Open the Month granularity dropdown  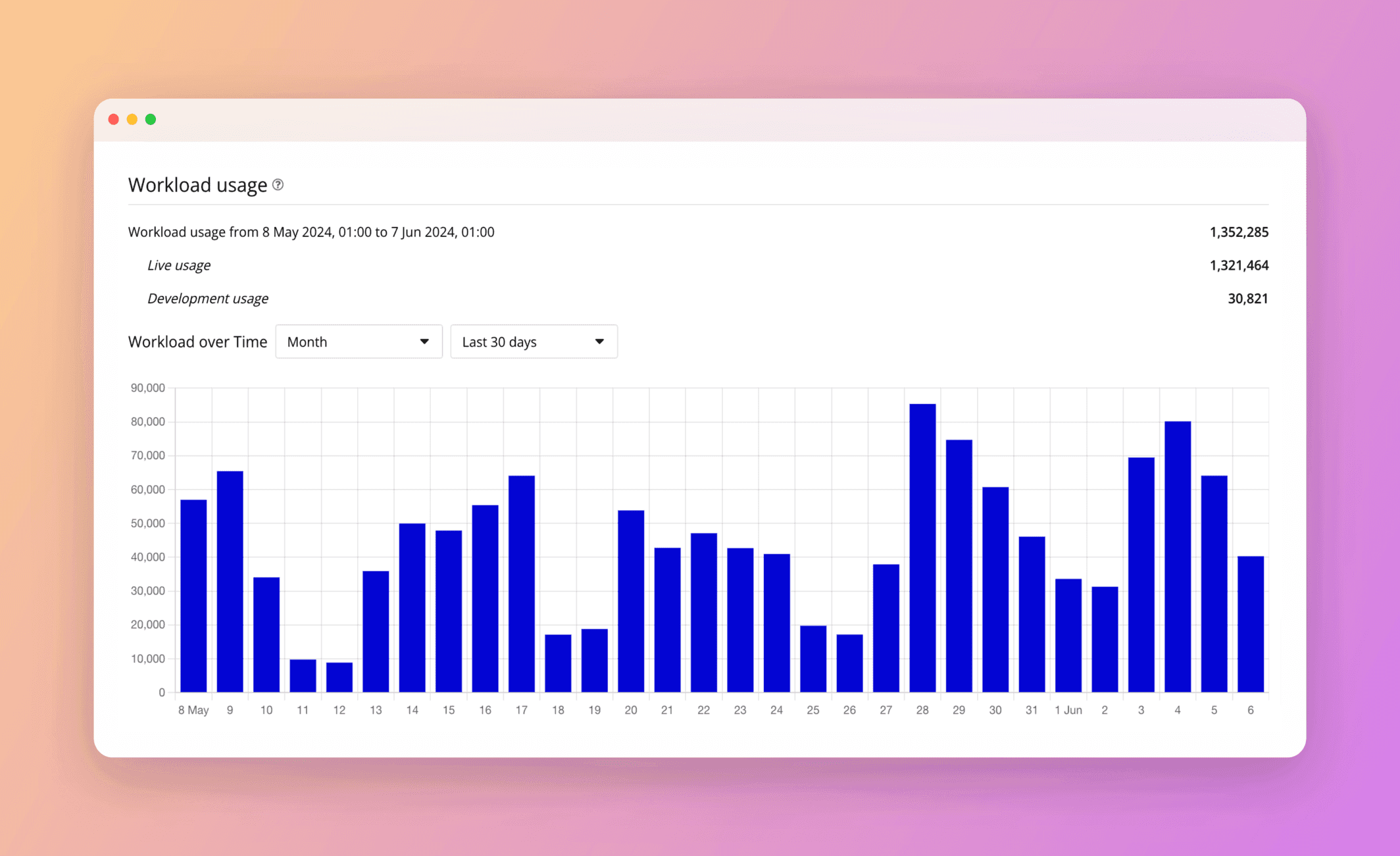pyautogui.click(x=359, y=341)
